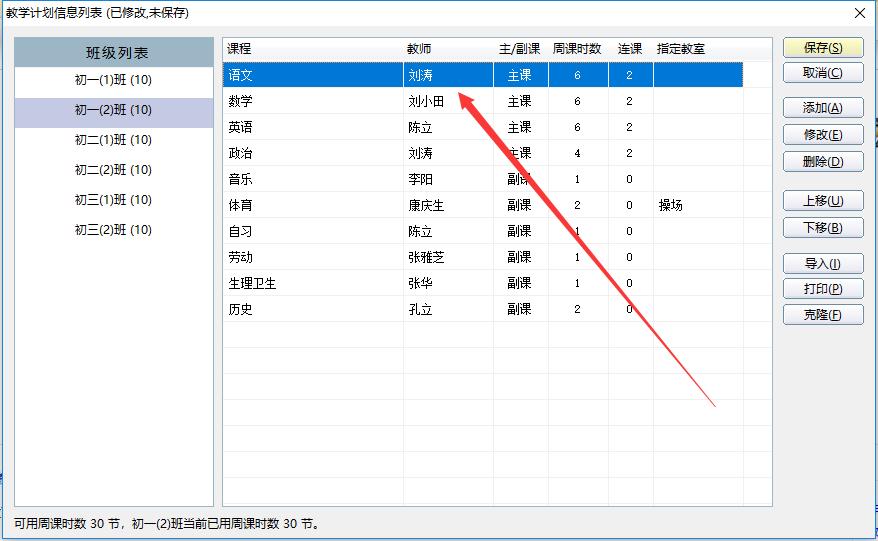Screen dimensions: 878x541
Task: Select the 政治 course row
Action: point(483,153)
